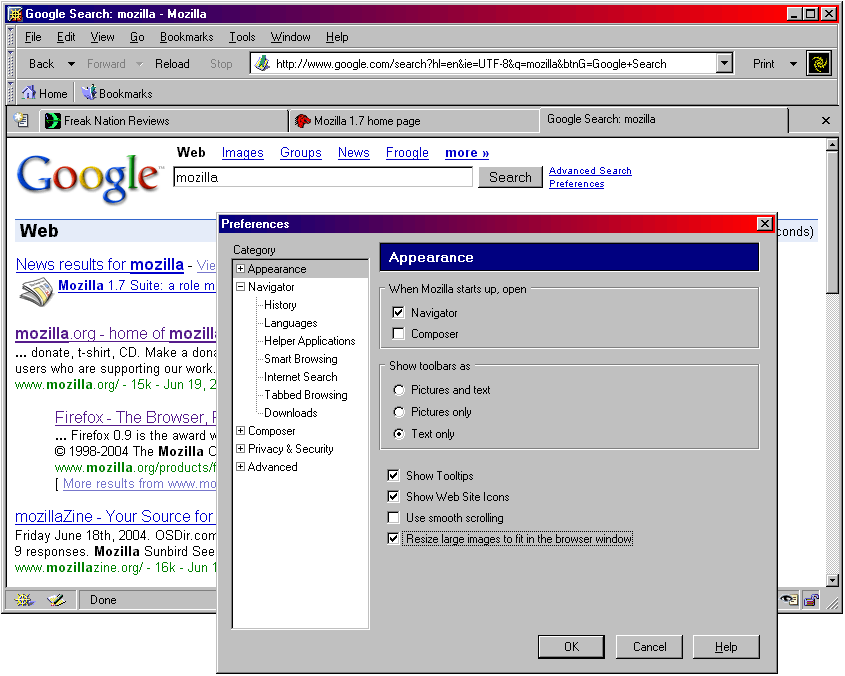Open Composer from the status bar icon

(x=56, y=600)
